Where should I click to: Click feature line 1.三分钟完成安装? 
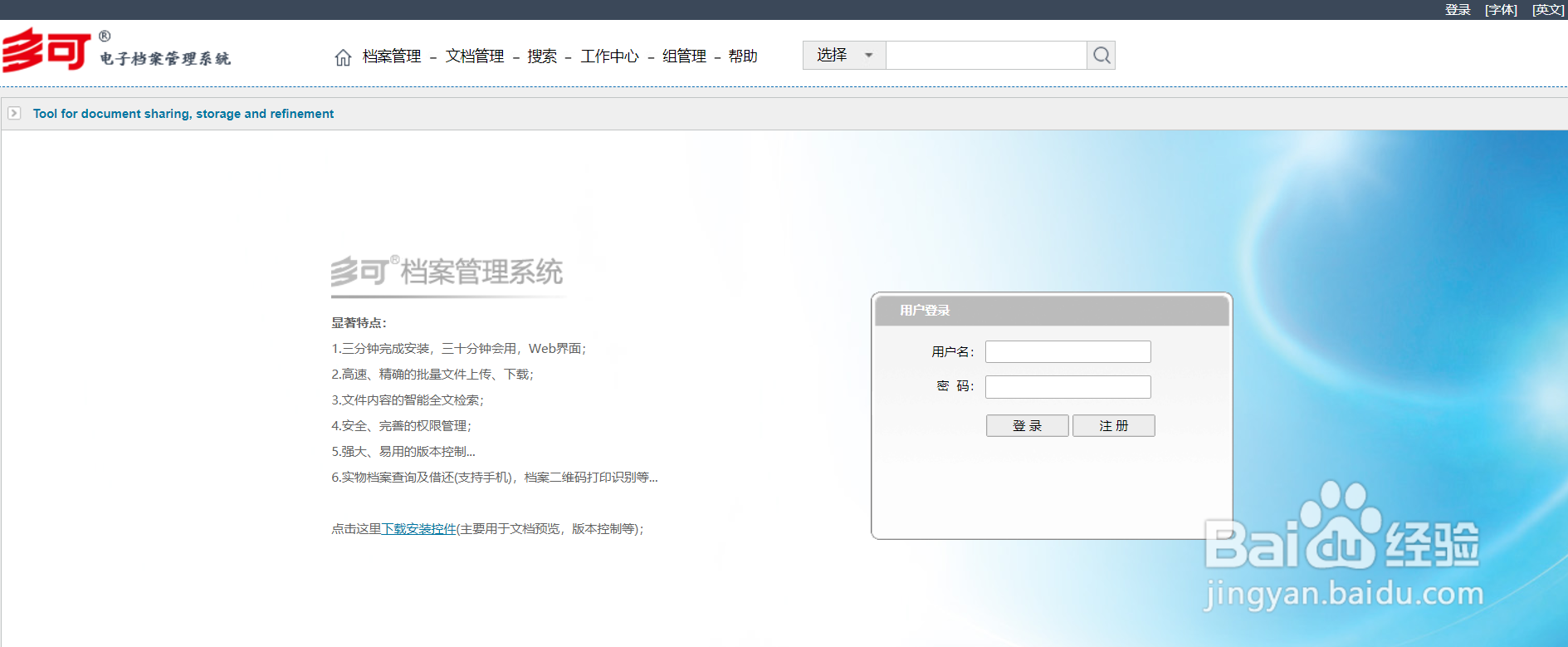pyautogui.click(x=459, y=349)
